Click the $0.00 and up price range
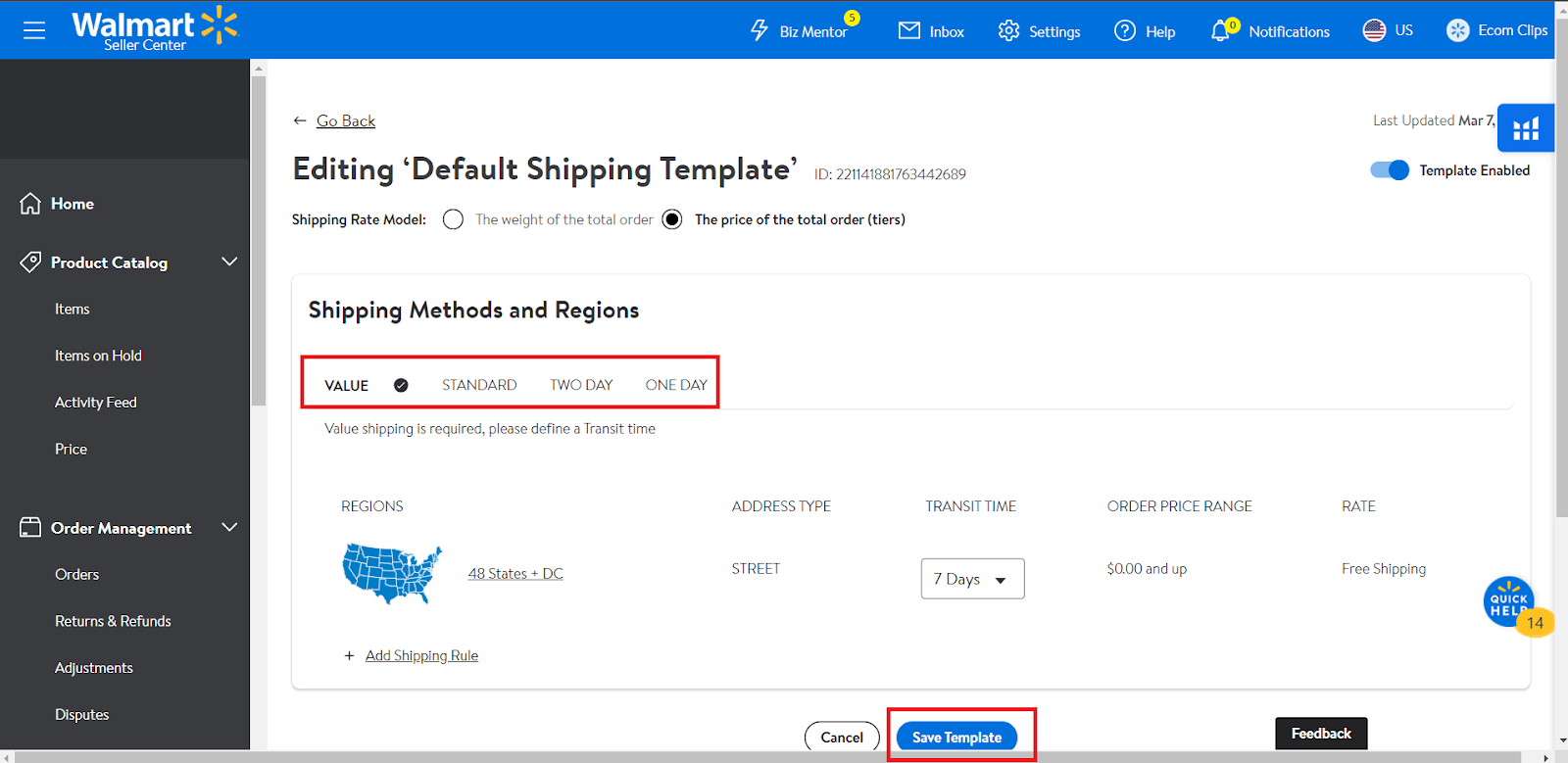The height and width of the screenshot is (763, 1568). tap(1147, 569)
